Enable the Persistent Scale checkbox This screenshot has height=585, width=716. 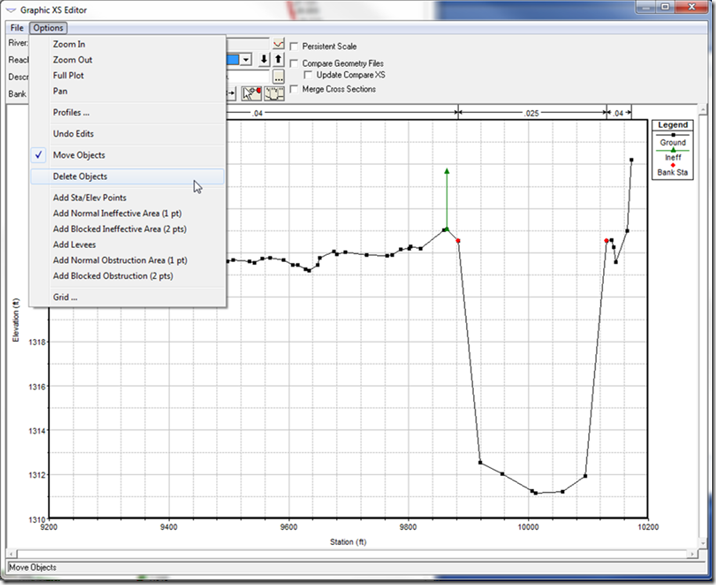(x=294, y=46)
